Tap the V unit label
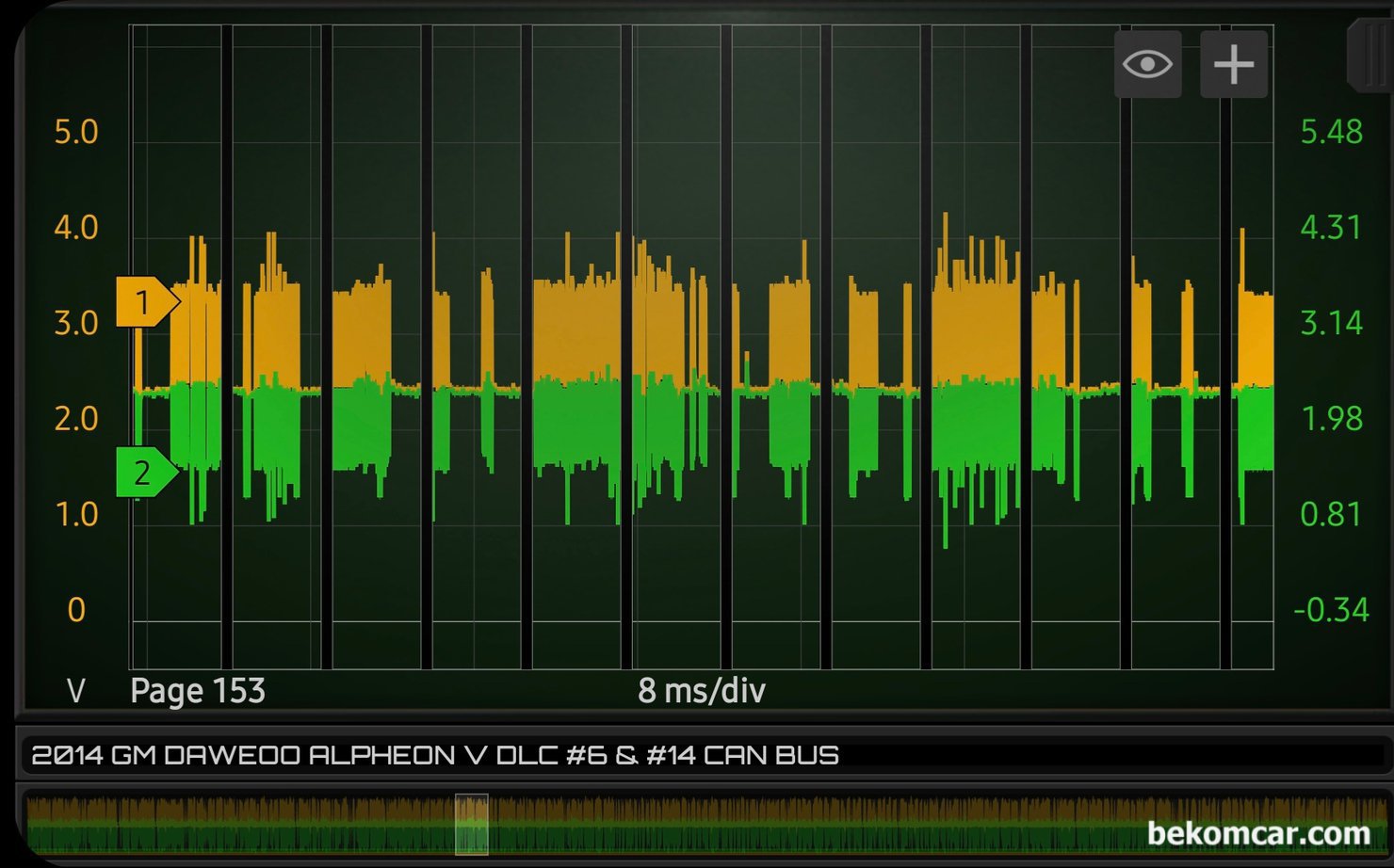The width and height of the screenshot is (1394, 868). point(76,692)
